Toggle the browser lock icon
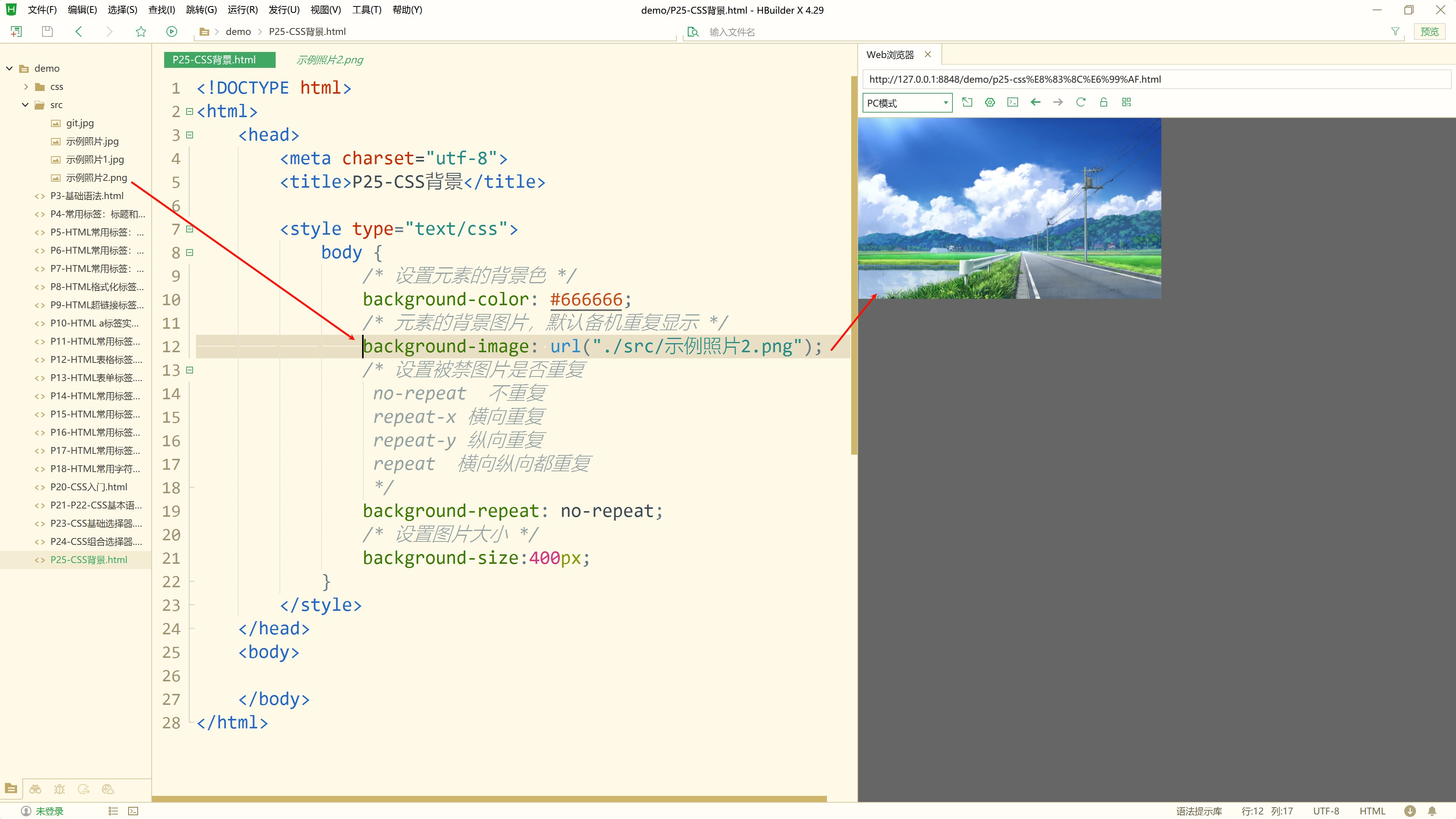 (1103, 102)
